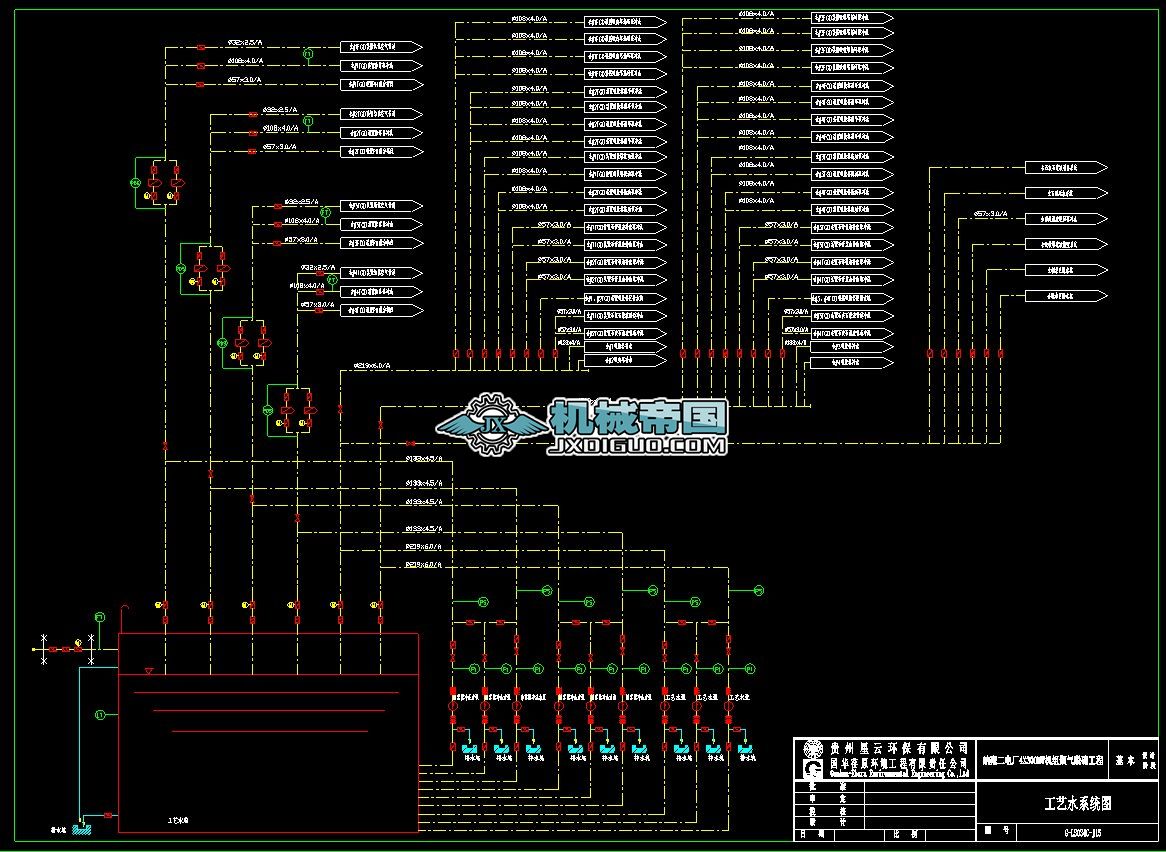
Task: Select the drawing title 工艺水系统图
Action: tap(1078, 804)
